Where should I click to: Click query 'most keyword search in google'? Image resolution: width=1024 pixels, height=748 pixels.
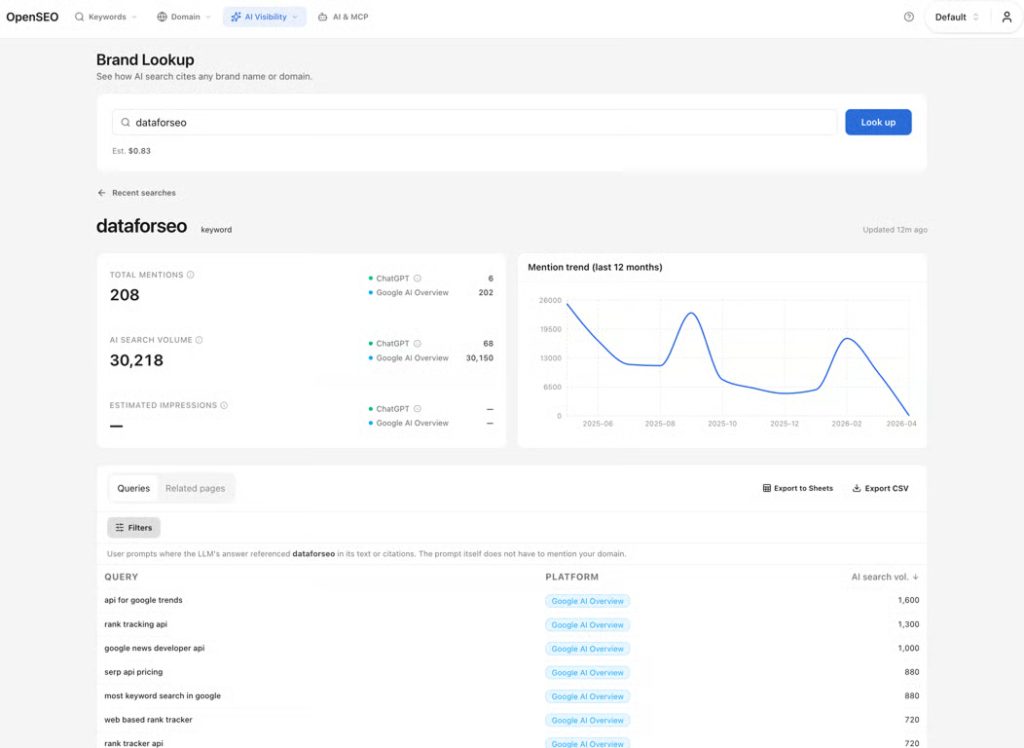[163, 696]
